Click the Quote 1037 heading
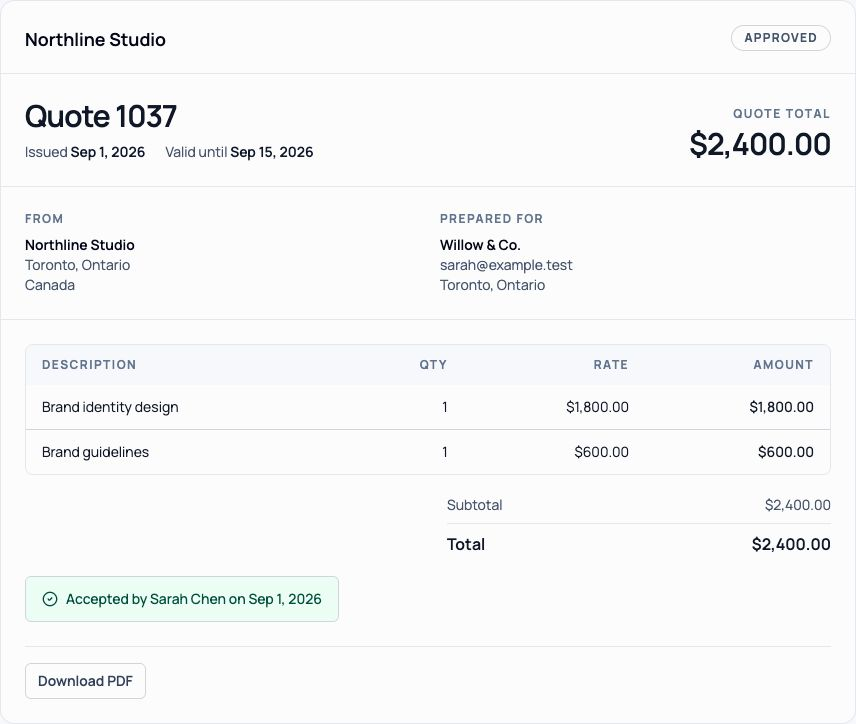Viewport: 856px width, 724px height. pos(101,116)
